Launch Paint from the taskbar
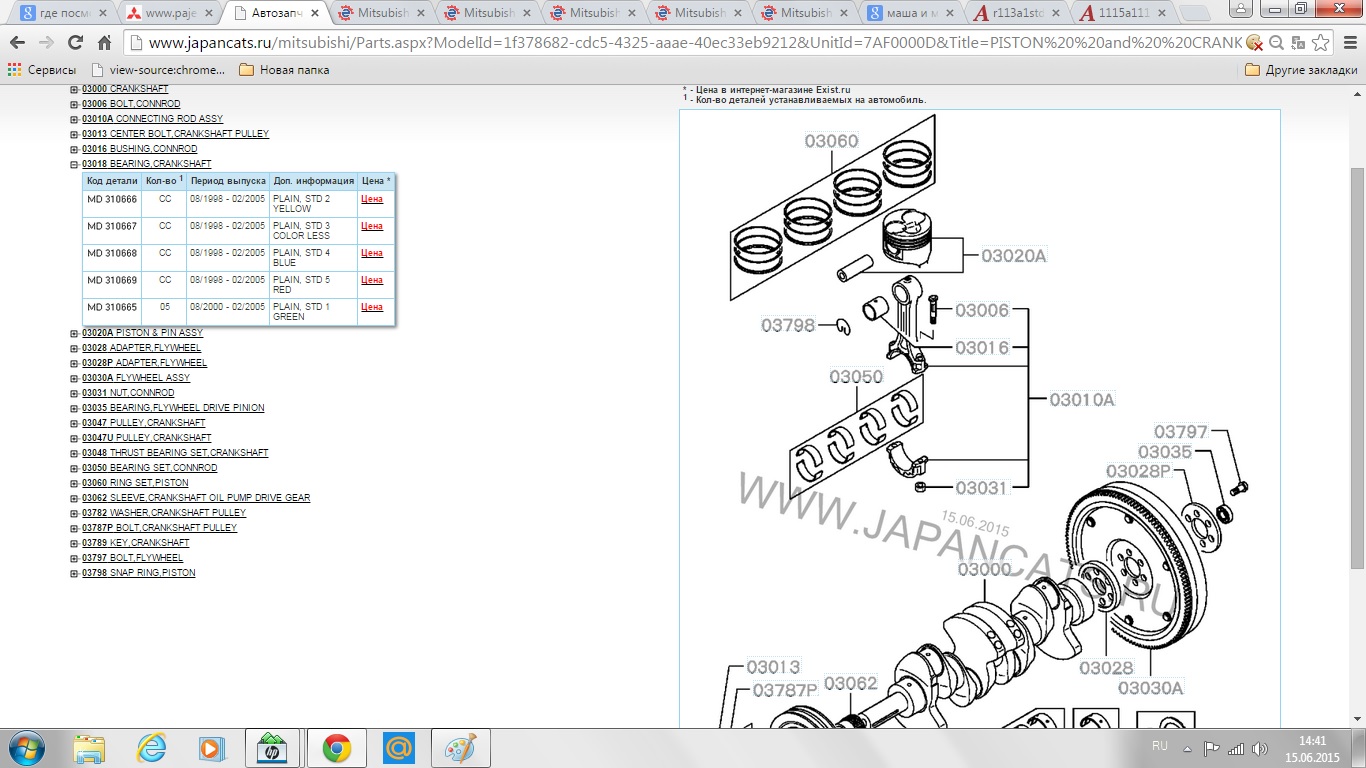The image size is (1366, 768). (x=459, y=748)
